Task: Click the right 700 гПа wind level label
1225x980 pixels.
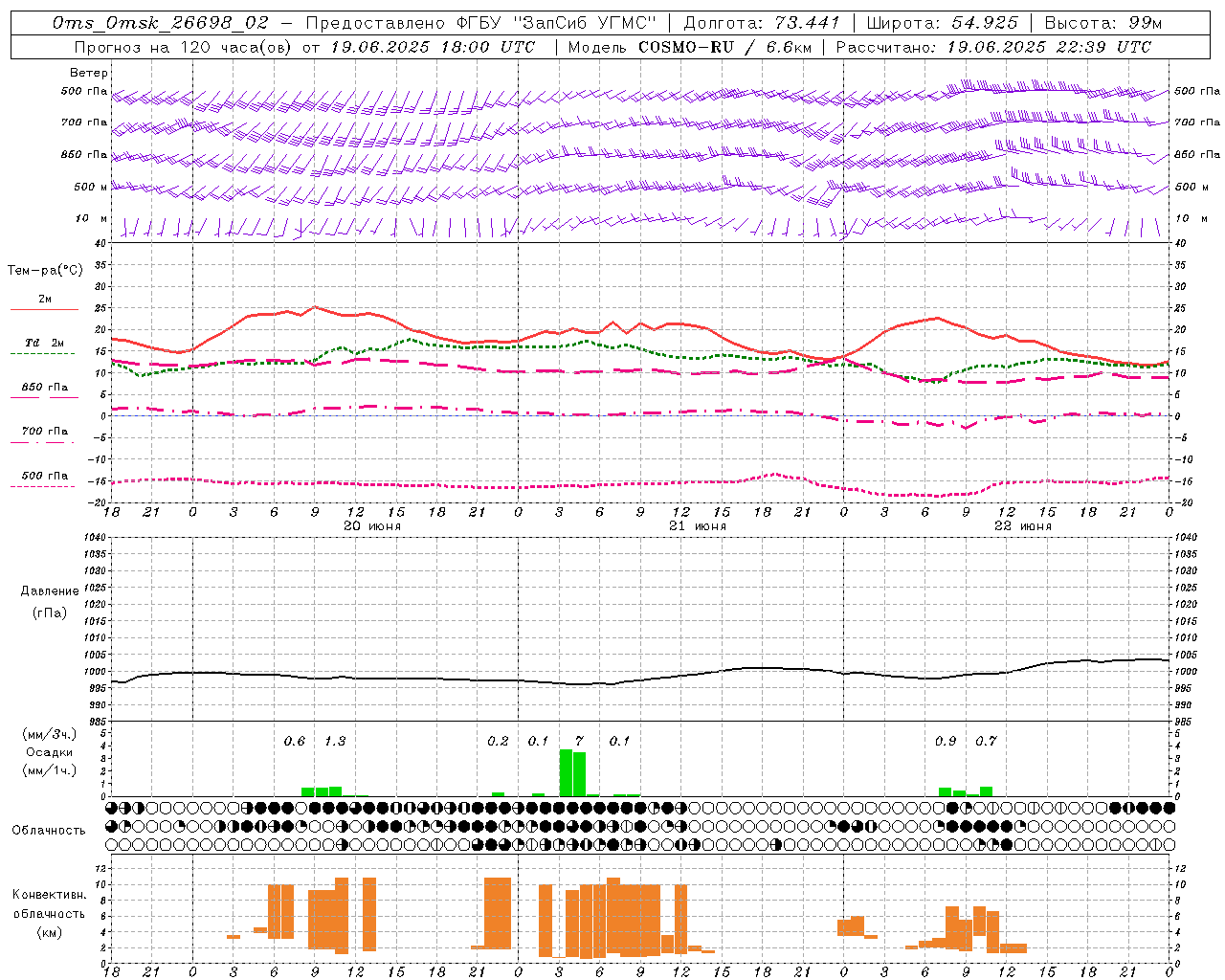Action: (1197, 122)
